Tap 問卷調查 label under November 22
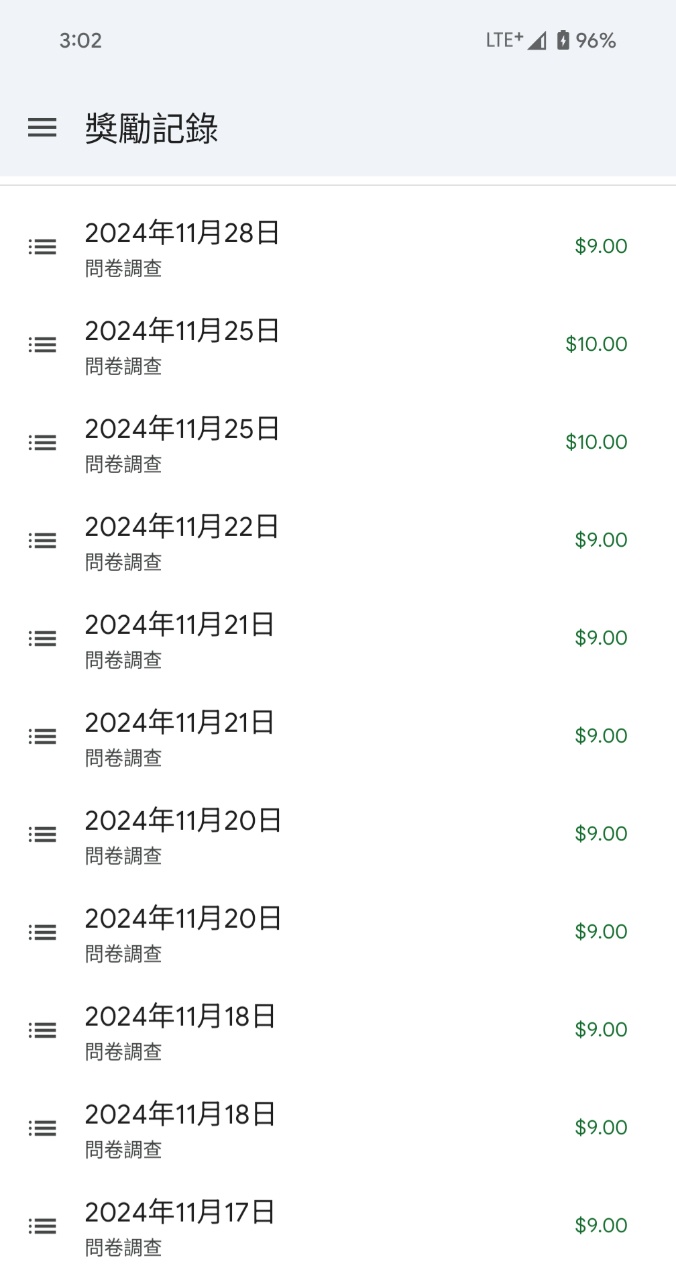This screenshot has width=676, height=1280. click(x=123, y=563)
